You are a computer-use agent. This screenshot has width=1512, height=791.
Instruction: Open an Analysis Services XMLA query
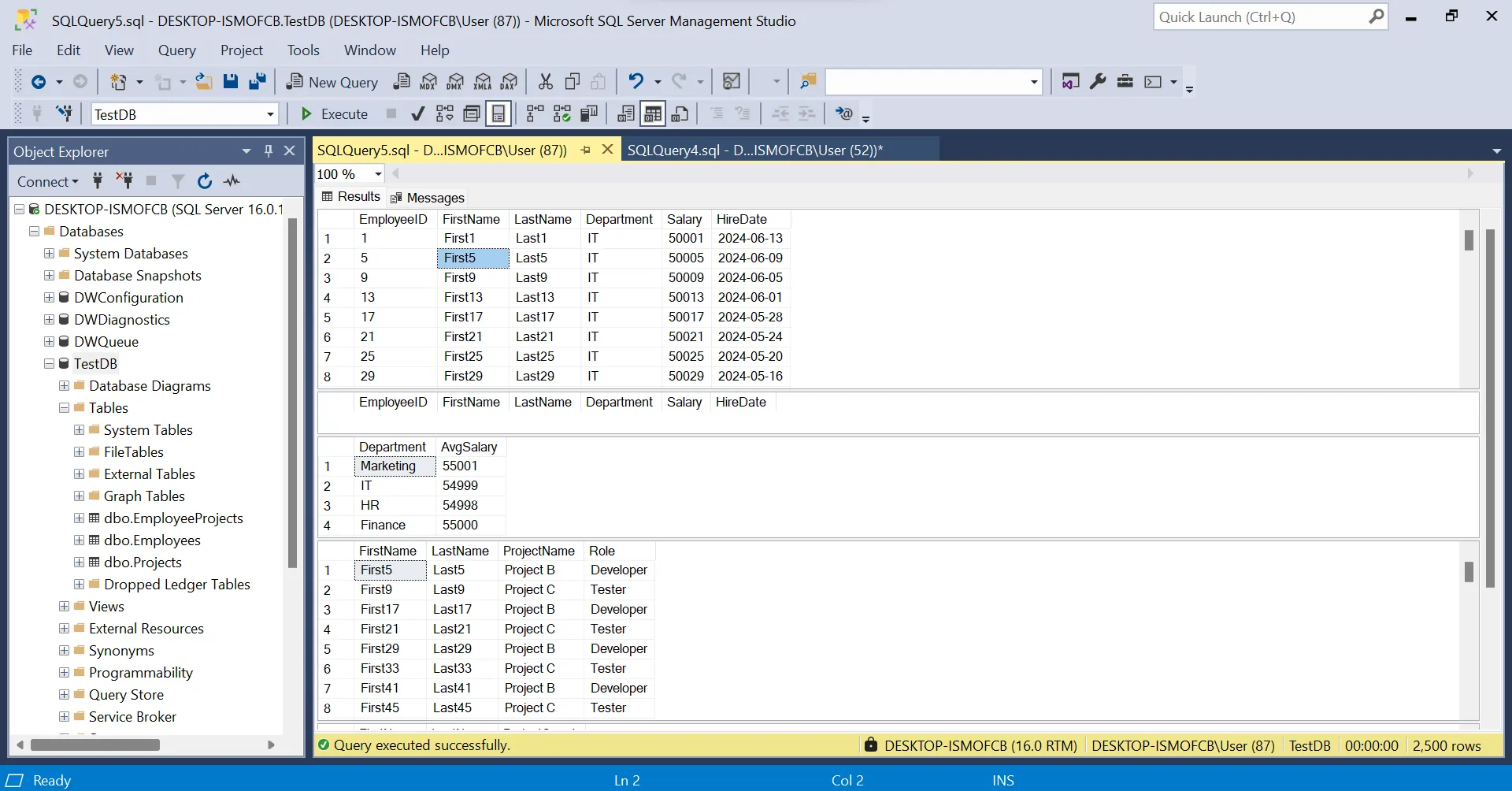(483, 82)
